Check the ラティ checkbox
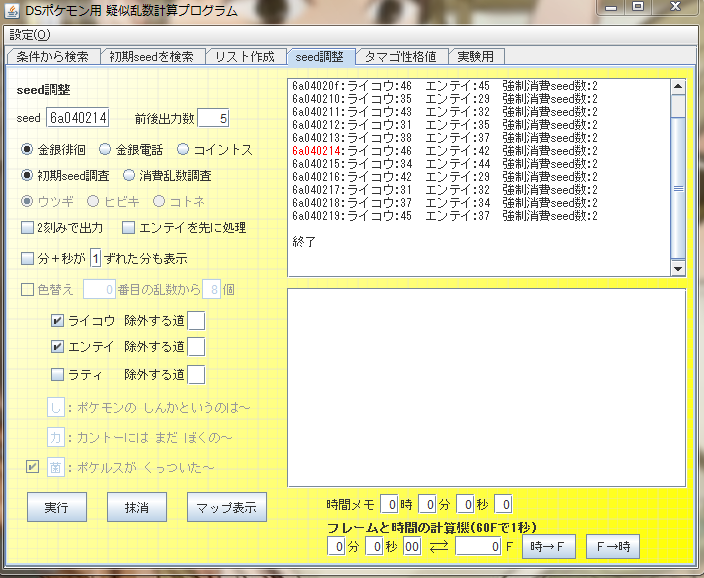 coord(57,375)
